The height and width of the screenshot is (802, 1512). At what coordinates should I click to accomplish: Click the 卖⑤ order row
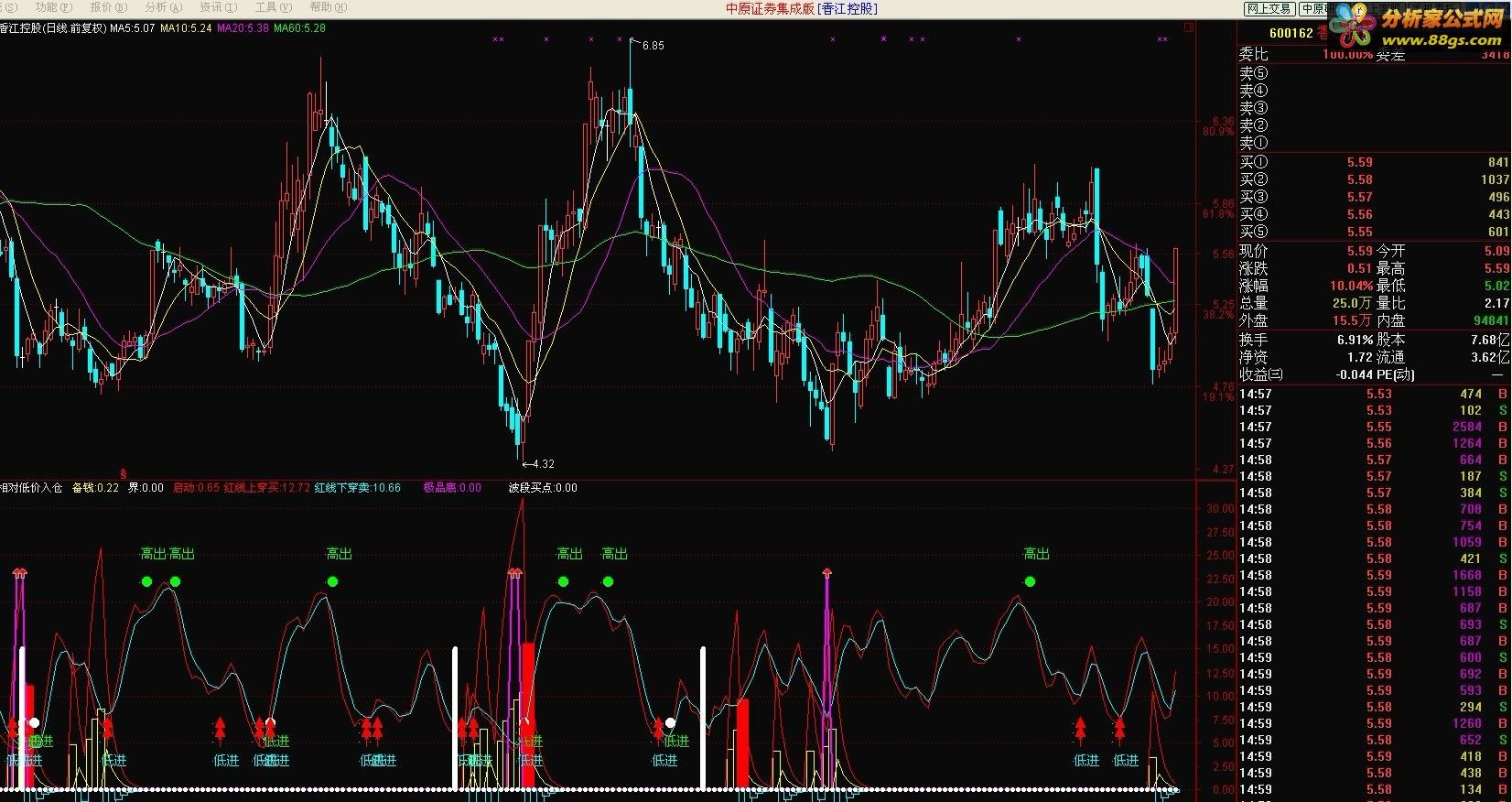pos(1374,73)
